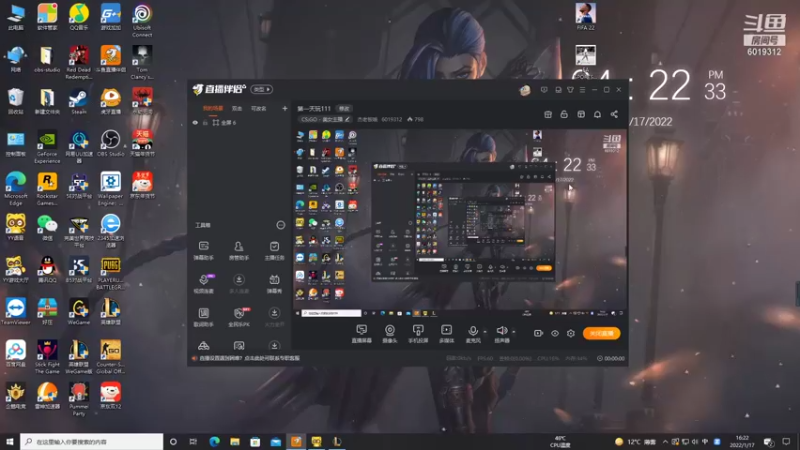Open the 手机投屏 phone casting tool

(x=418, y=333)
